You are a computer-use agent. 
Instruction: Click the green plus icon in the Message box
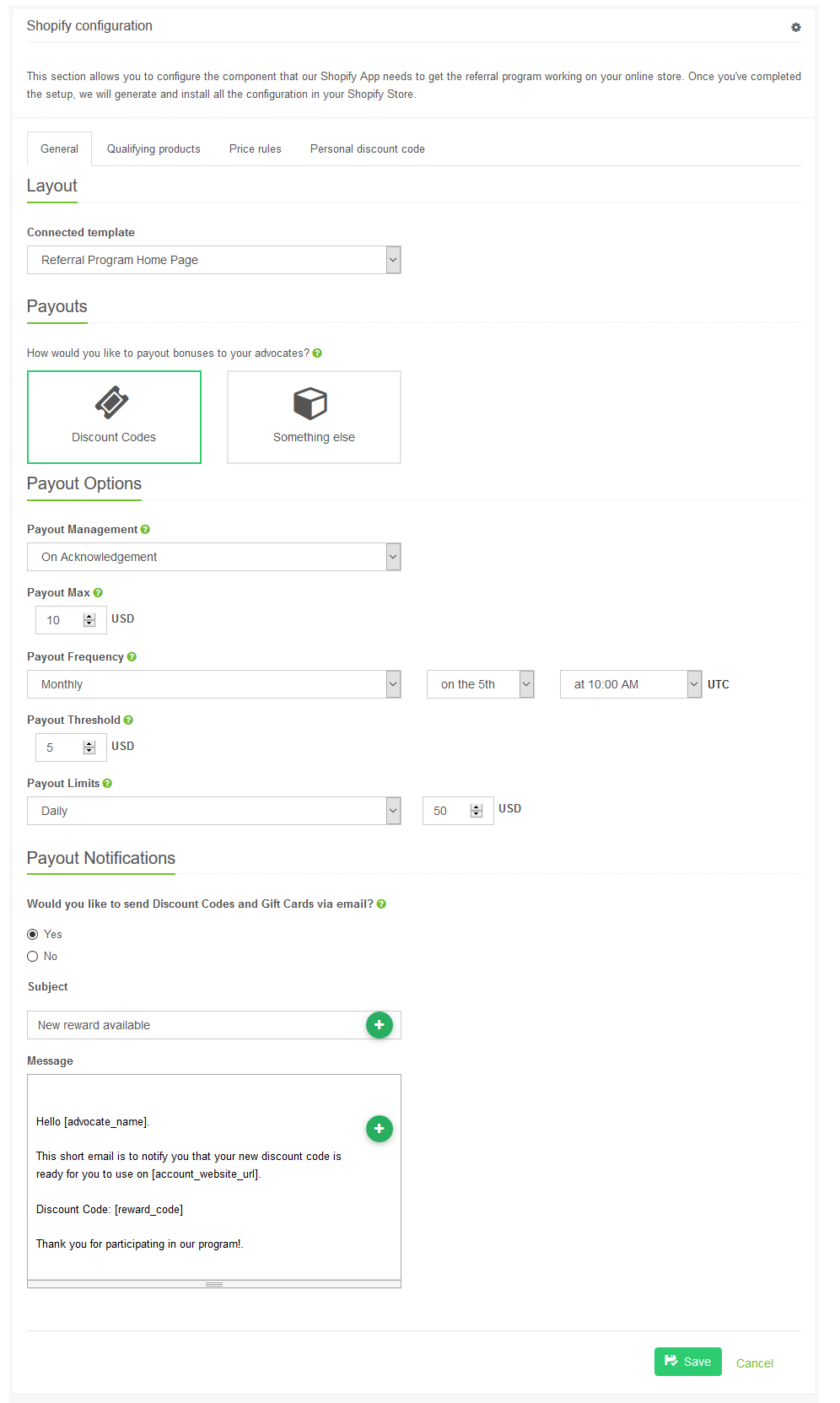380,1129
